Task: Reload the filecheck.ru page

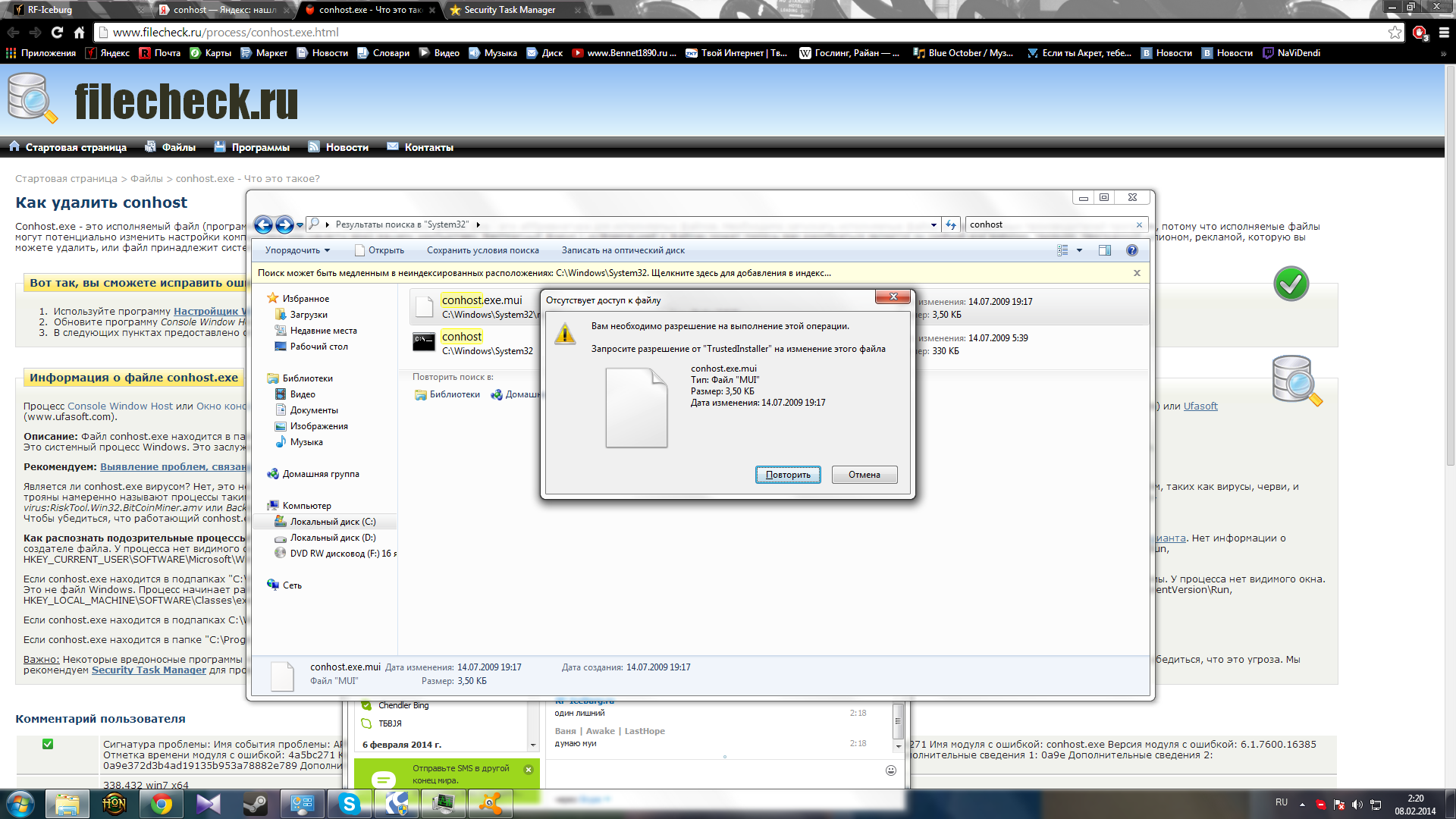Action: (x=57, y=32)
